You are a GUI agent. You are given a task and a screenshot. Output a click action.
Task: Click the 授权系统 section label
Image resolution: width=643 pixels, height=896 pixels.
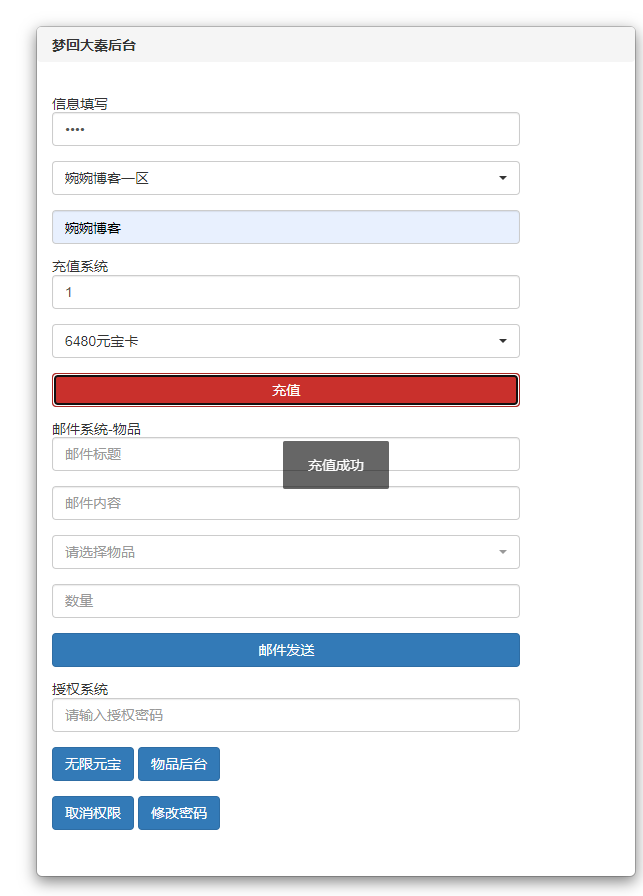point(80,689)
